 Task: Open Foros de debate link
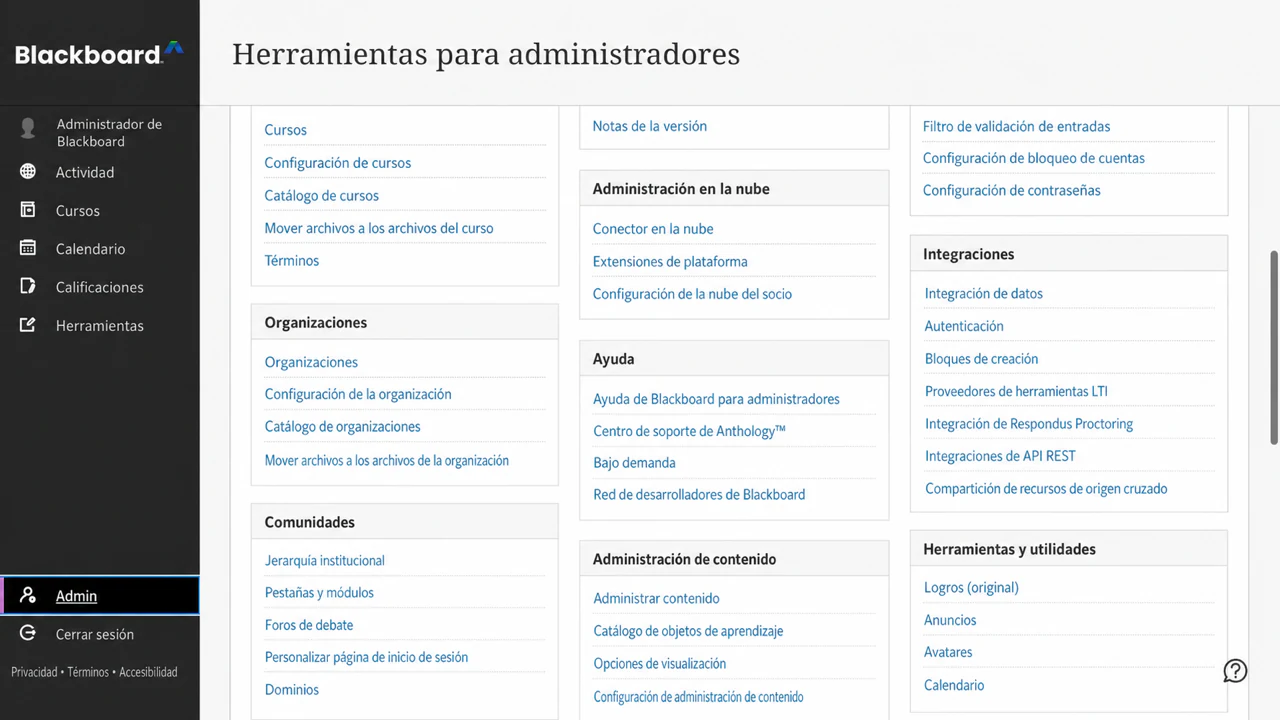309,625
